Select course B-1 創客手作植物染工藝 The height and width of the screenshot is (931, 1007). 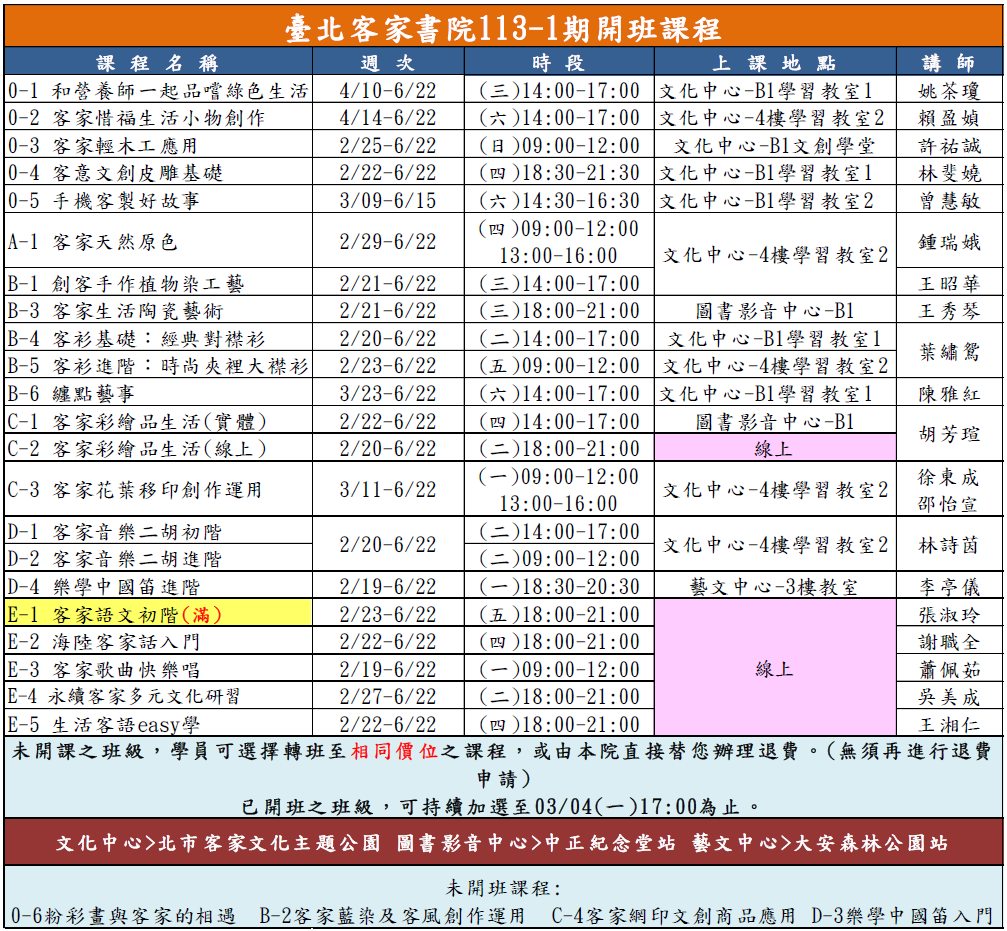[x=125, y=283]
